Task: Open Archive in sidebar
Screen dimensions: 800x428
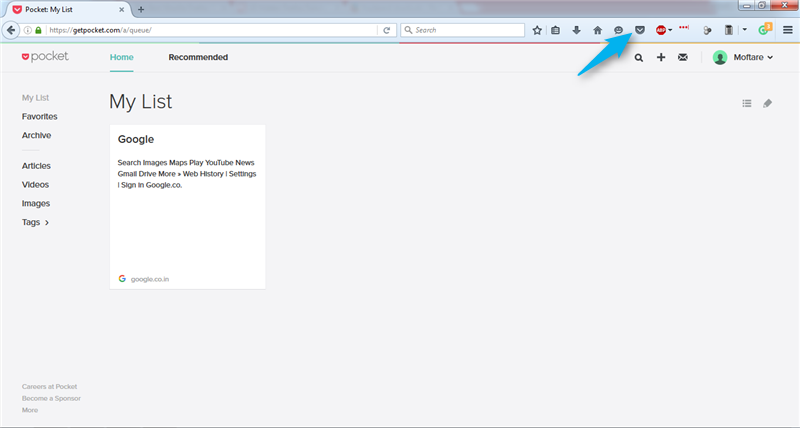Action: pos(36,135)
